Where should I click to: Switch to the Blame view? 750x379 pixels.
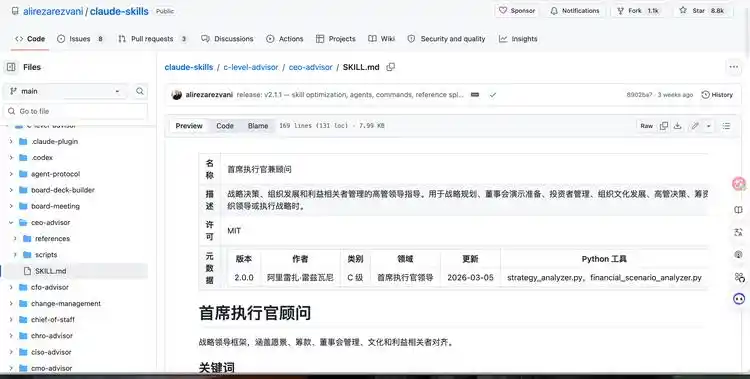(258, 126)
